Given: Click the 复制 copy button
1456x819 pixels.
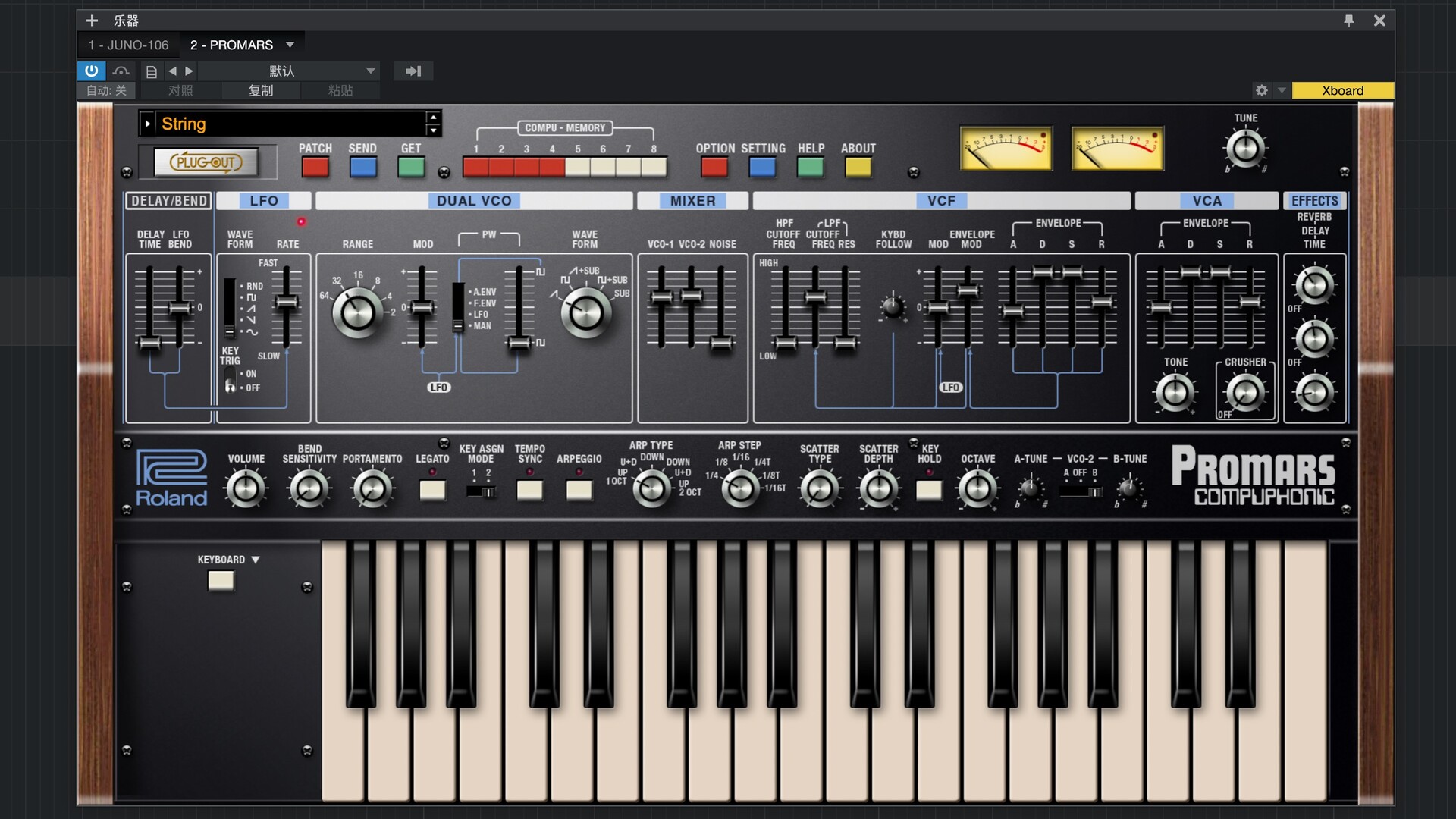Looking at the screenshot, I should [261, 90].
